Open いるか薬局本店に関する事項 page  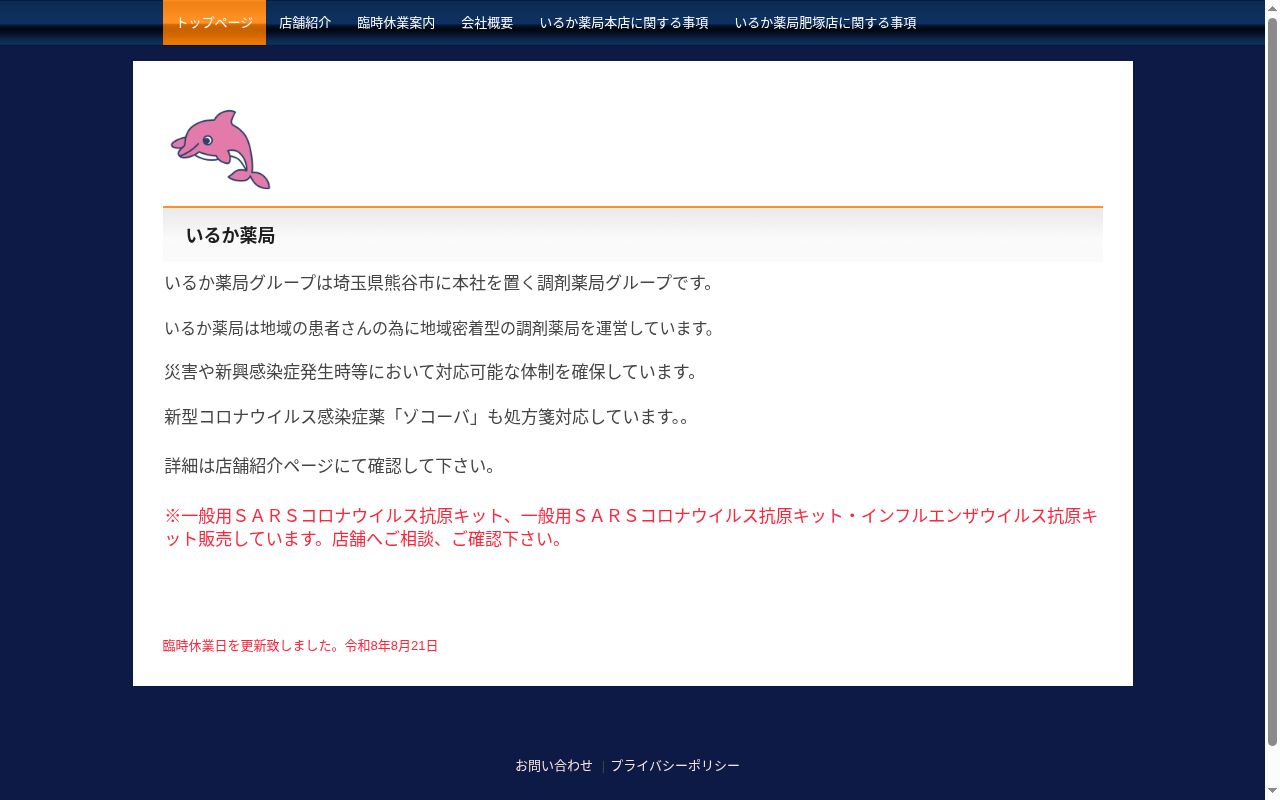coord(624,22)
